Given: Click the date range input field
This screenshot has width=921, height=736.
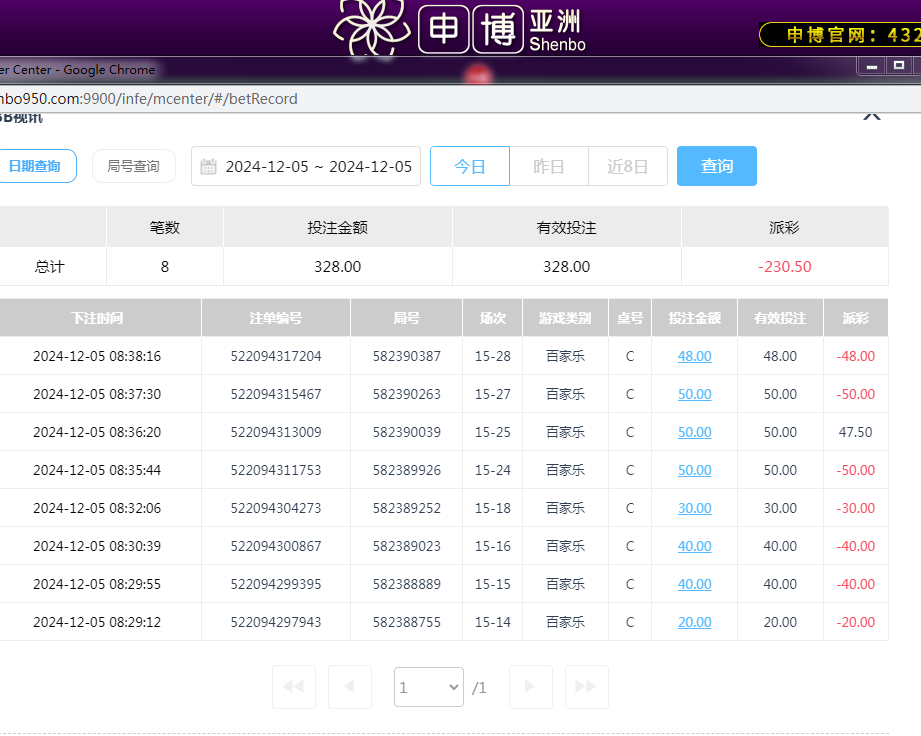Looking at the screenshot, I should click(x=318, y=167).
